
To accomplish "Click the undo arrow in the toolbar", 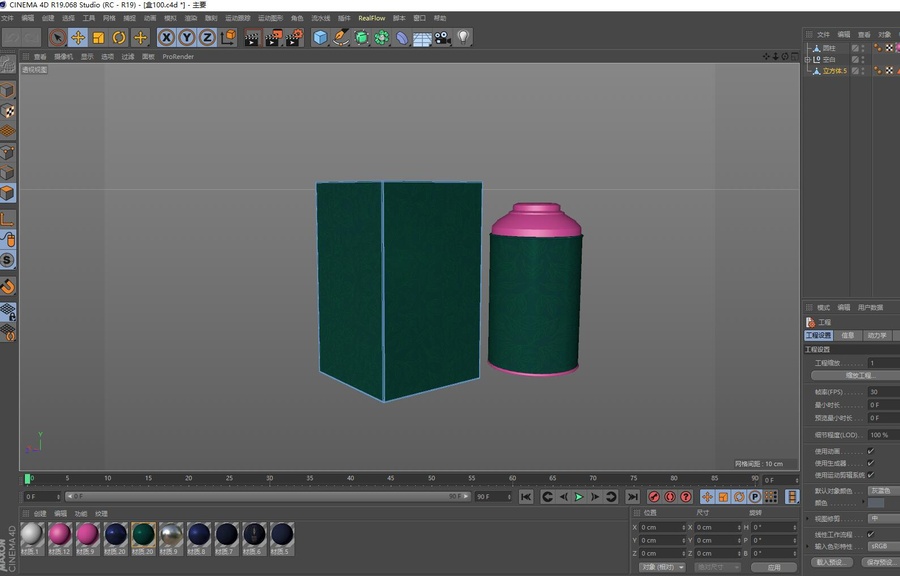I will (x=13, y=38).
